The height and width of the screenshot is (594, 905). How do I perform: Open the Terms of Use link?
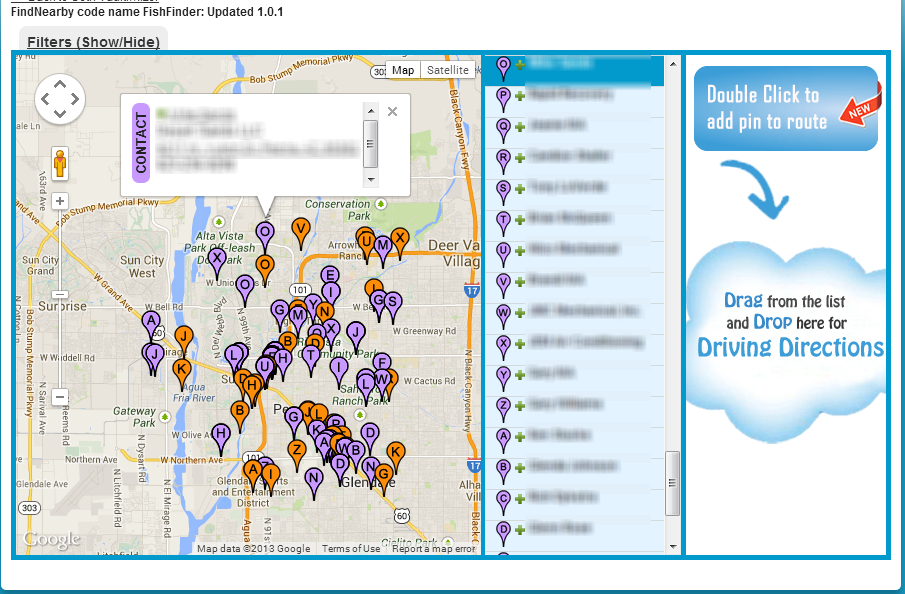(x=351, y=548)
